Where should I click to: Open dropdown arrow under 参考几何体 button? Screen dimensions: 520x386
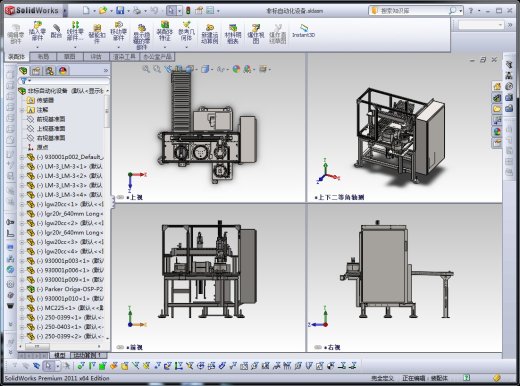click(x=186, y=47)
